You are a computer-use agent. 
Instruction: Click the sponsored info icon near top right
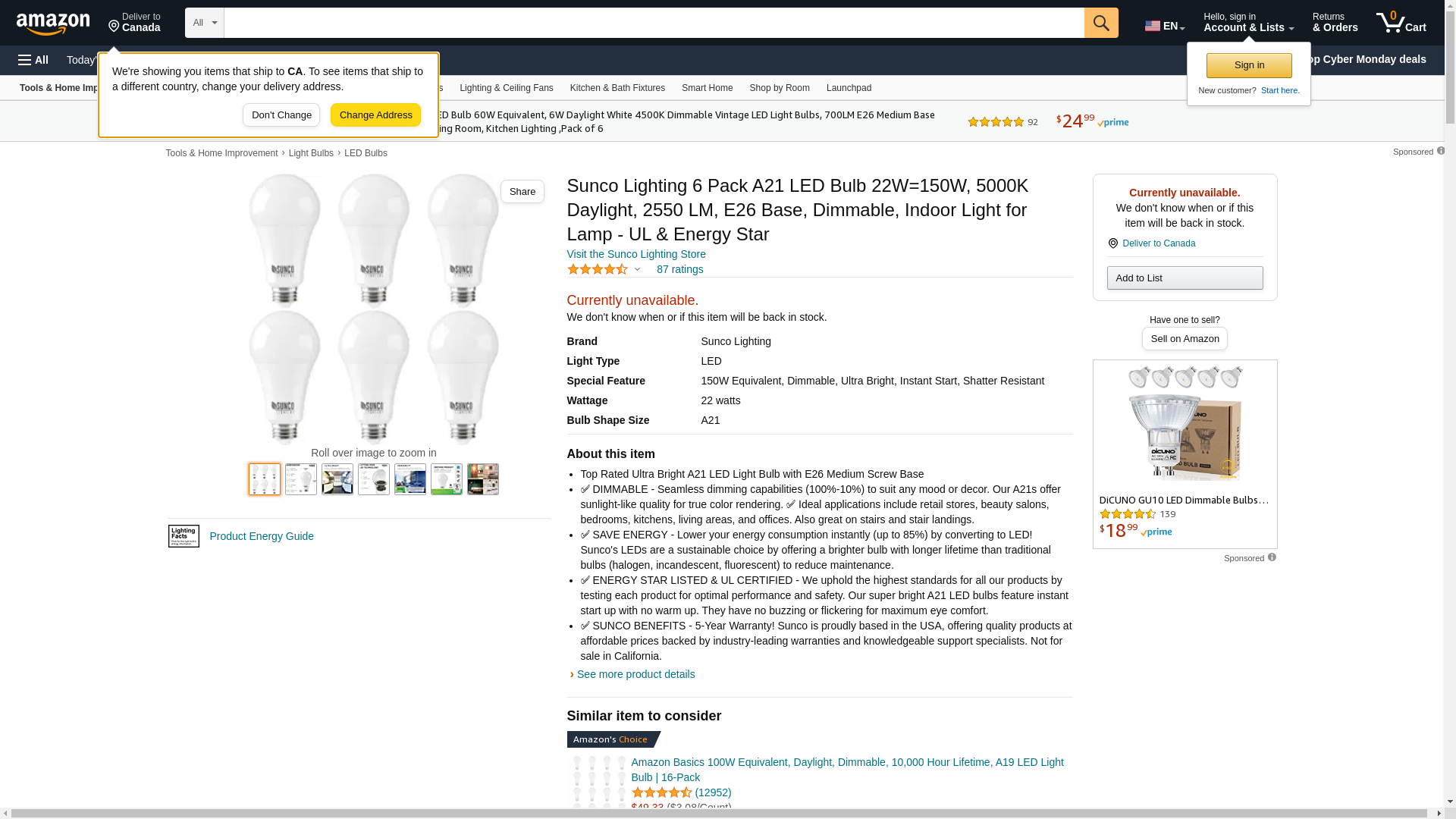pyautogui.click(x=1441, y=151)
